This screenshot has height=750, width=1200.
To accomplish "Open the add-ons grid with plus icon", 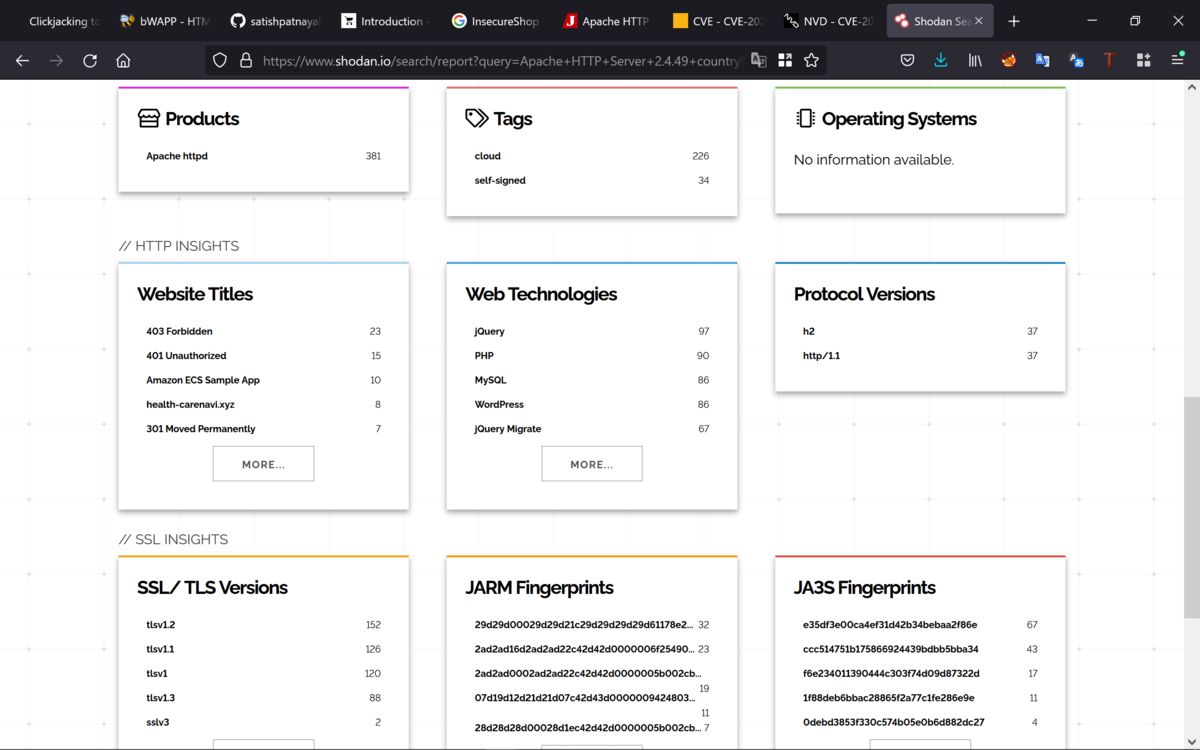I will point(1143,61).
